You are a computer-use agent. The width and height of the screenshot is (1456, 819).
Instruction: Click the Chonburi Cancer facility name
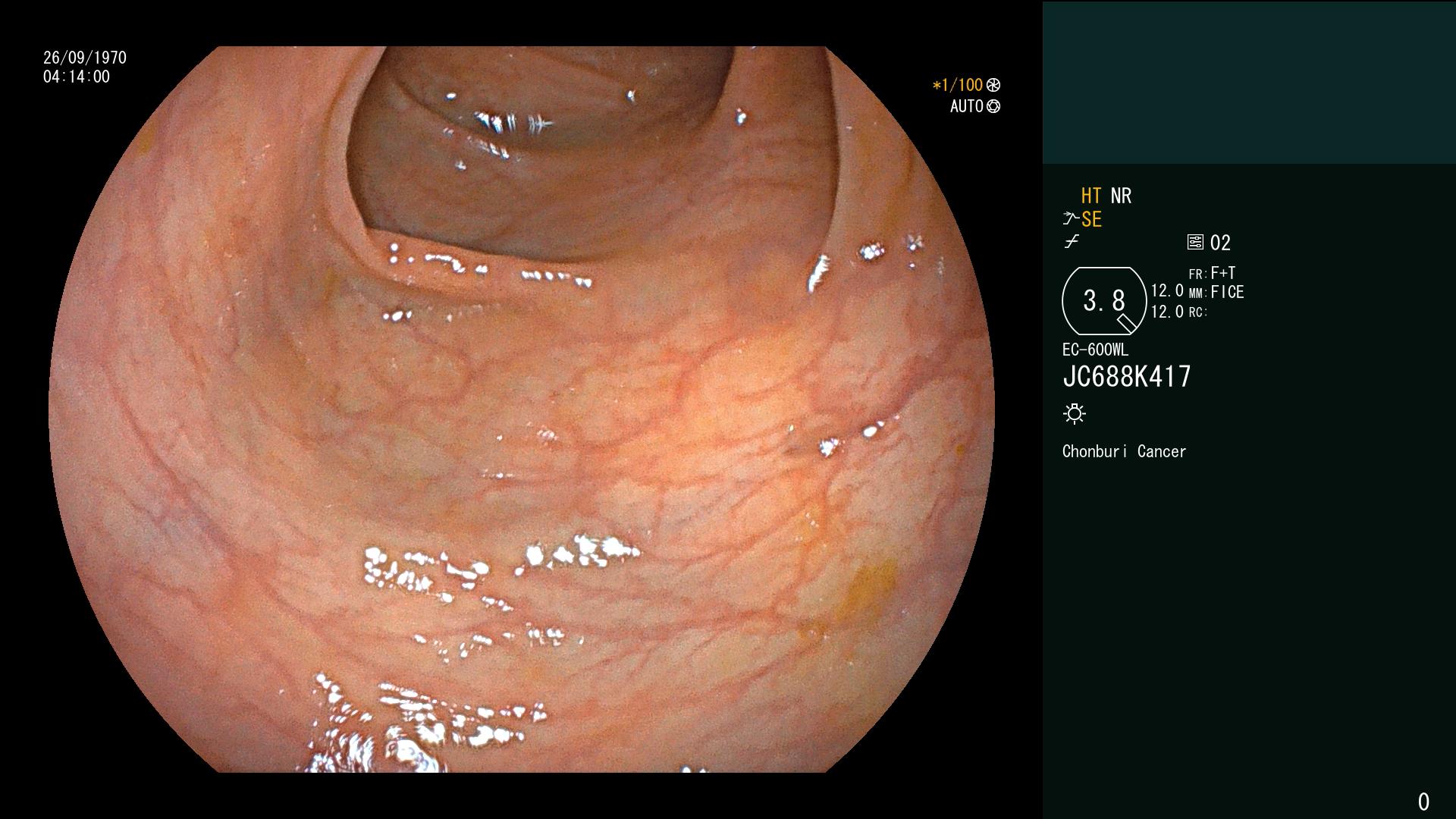point(1124,451)
